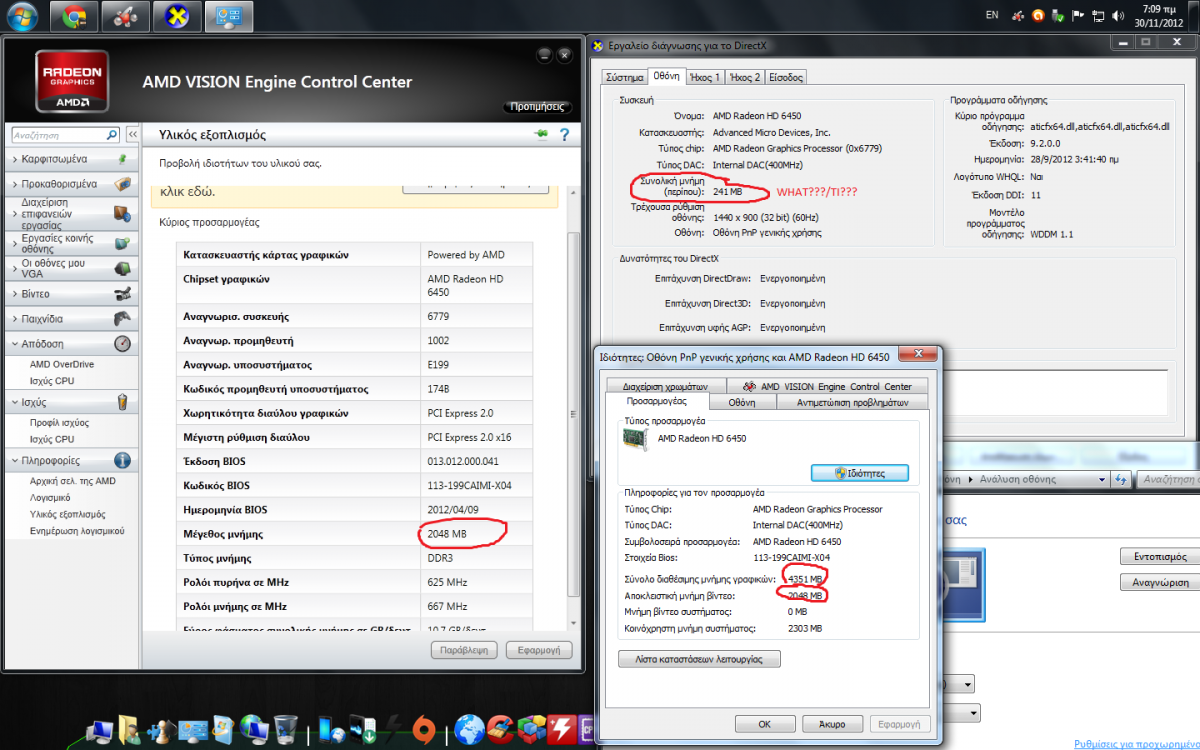Click the gamepad icon beside Παιχνίδια

coord(122,319)
